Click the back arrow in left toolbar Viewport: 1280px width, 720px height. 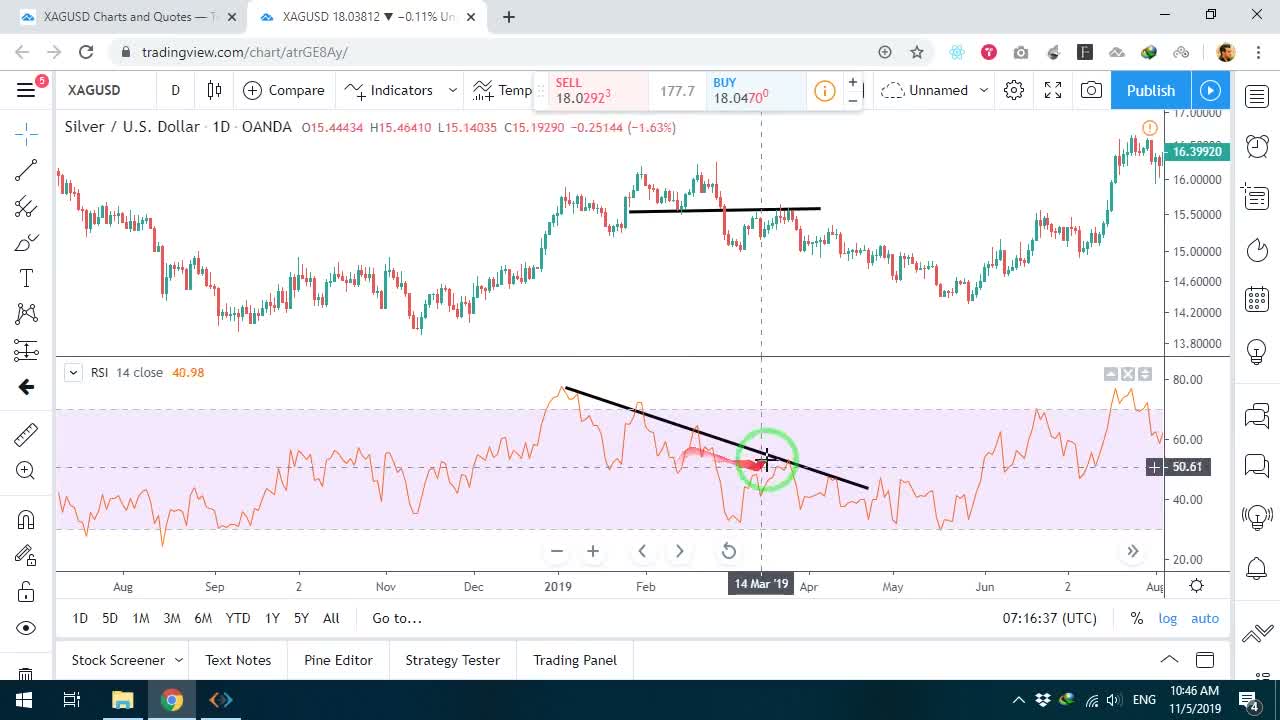[x=26, y=387]
